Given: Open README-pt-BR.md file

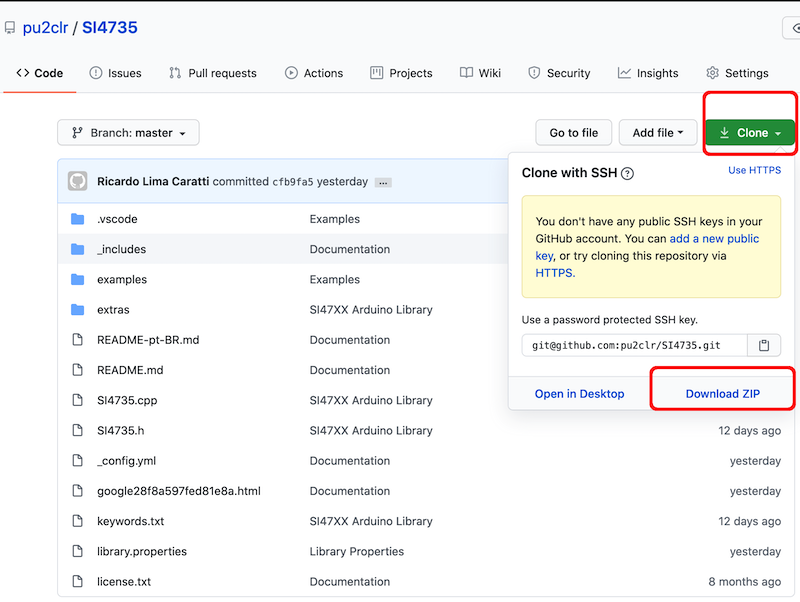Looking at the screenshot, I should click(148, 340).
